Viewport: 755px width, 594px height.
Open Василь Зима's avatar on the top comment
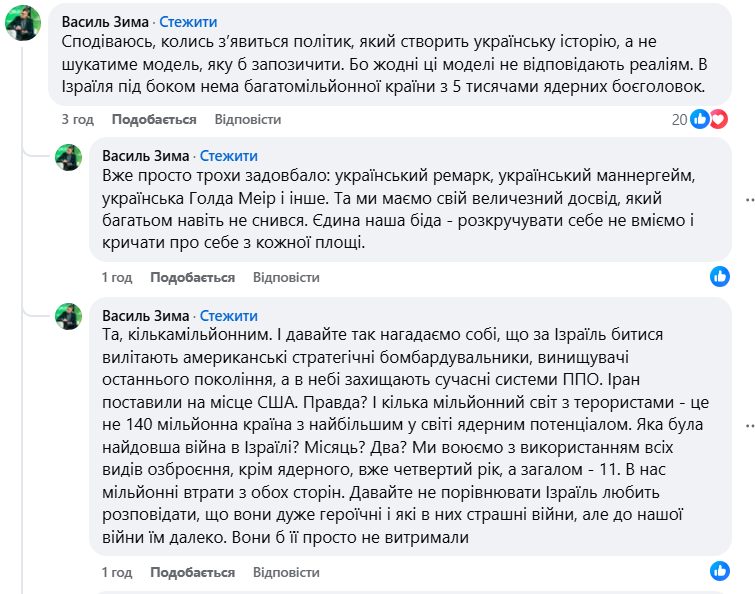(x=22, y=23)
